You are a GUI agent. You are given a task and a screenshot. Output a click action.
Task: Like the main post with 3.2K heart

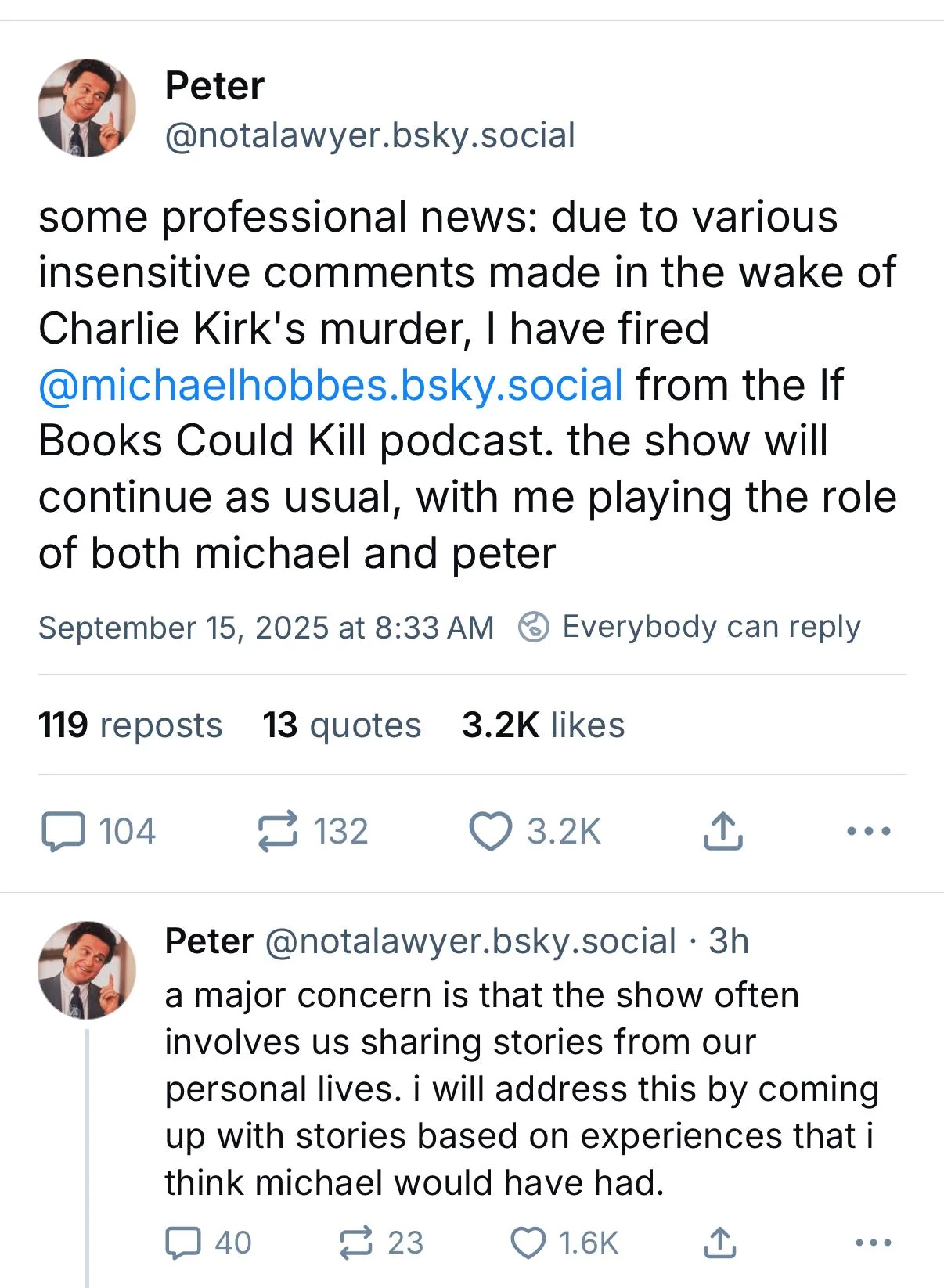tap(490, 831)
